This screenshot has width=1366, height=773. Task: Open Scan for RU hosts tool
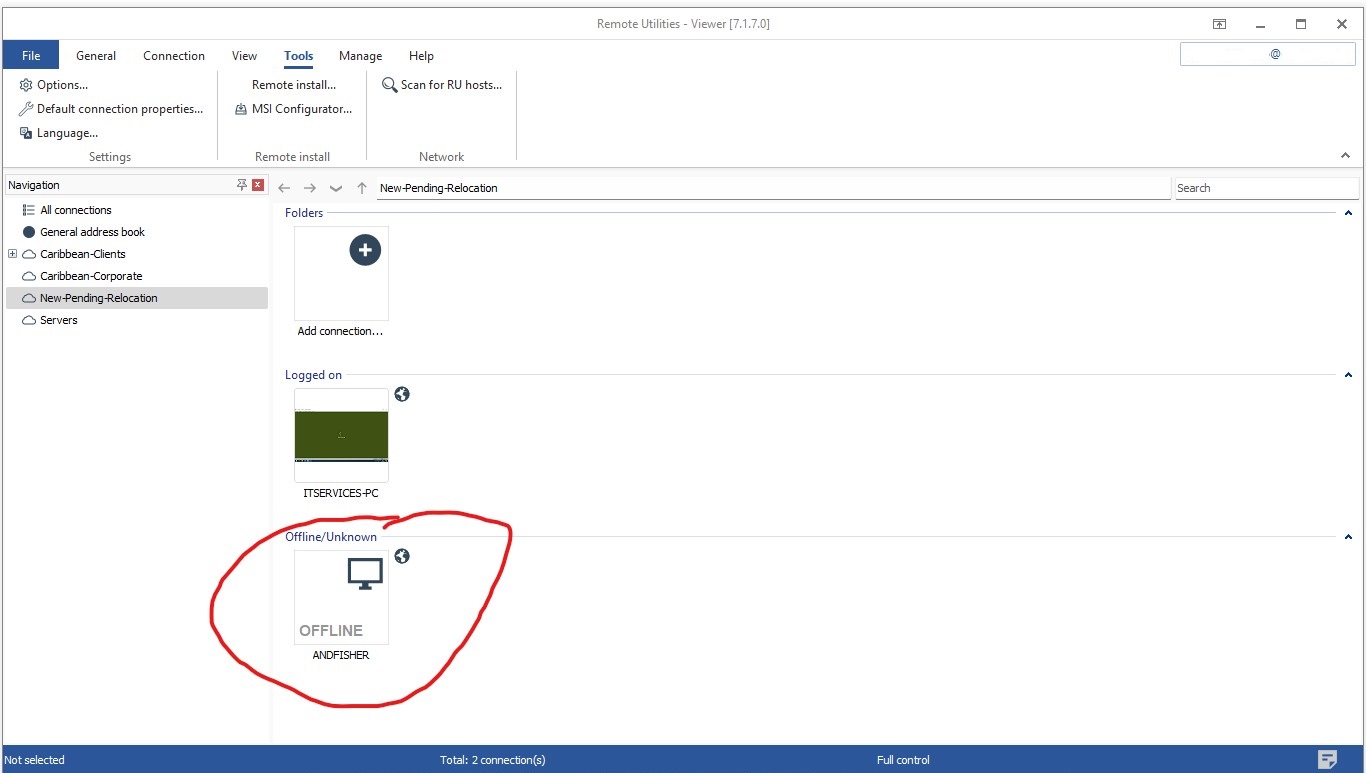point(442,85)
